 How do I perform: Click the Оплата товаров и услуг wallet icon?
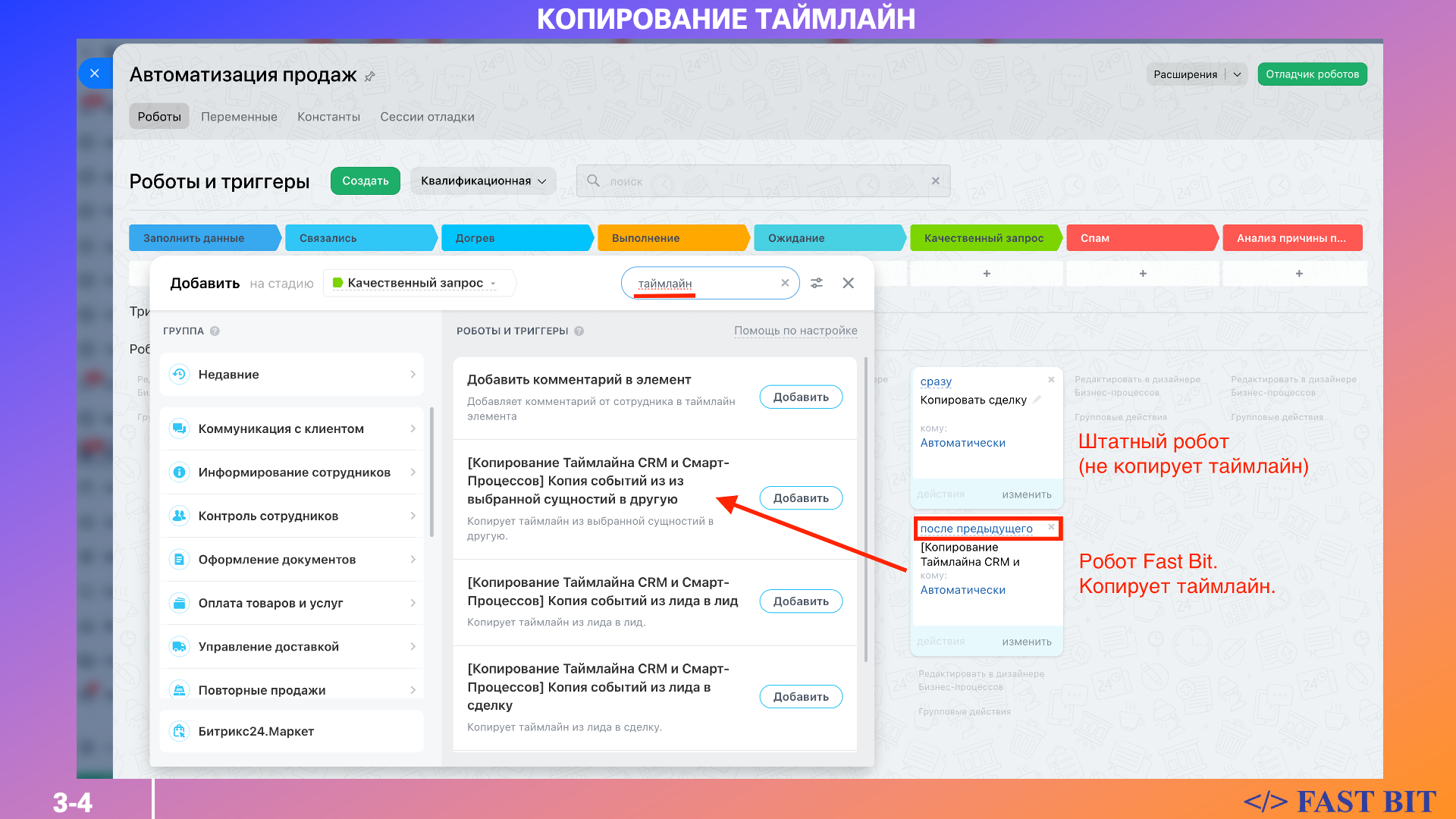(179, 603)
